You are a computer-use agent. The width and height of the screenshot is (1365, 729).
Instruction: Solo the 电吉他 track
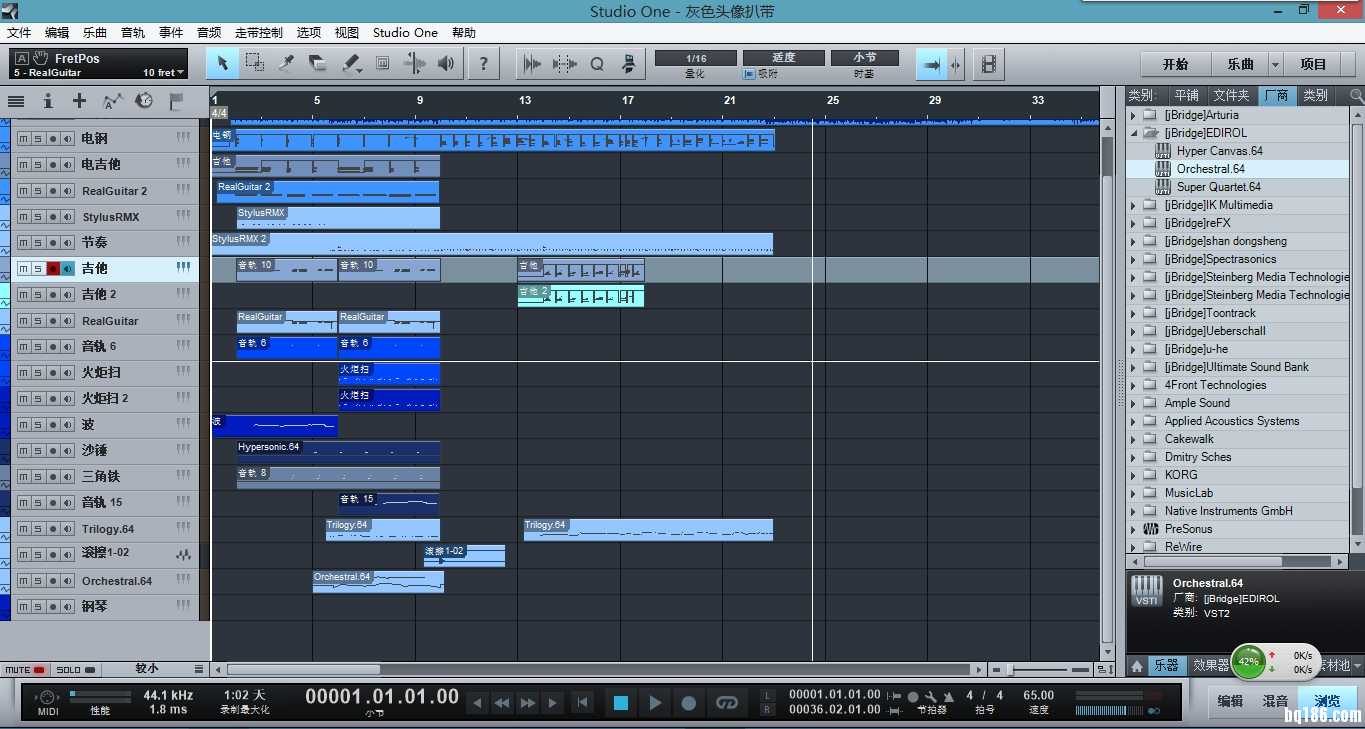[38, 164]
